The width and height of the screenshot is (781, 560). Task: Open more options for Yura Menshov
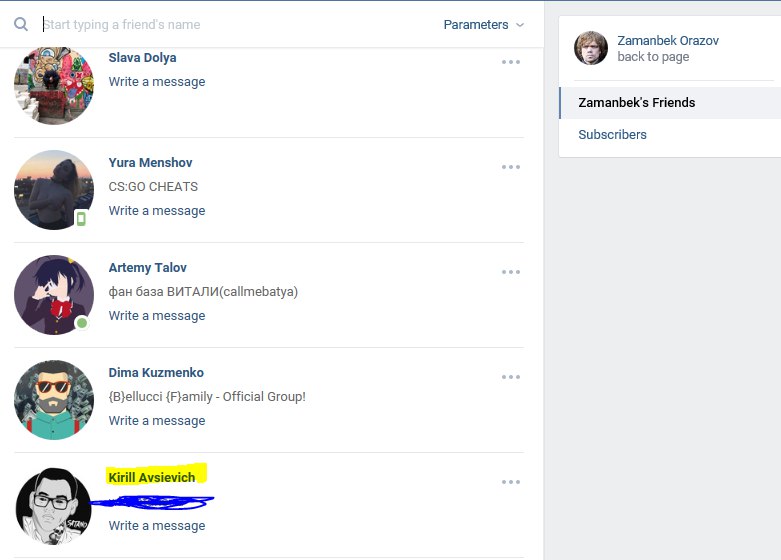[511, 167]
